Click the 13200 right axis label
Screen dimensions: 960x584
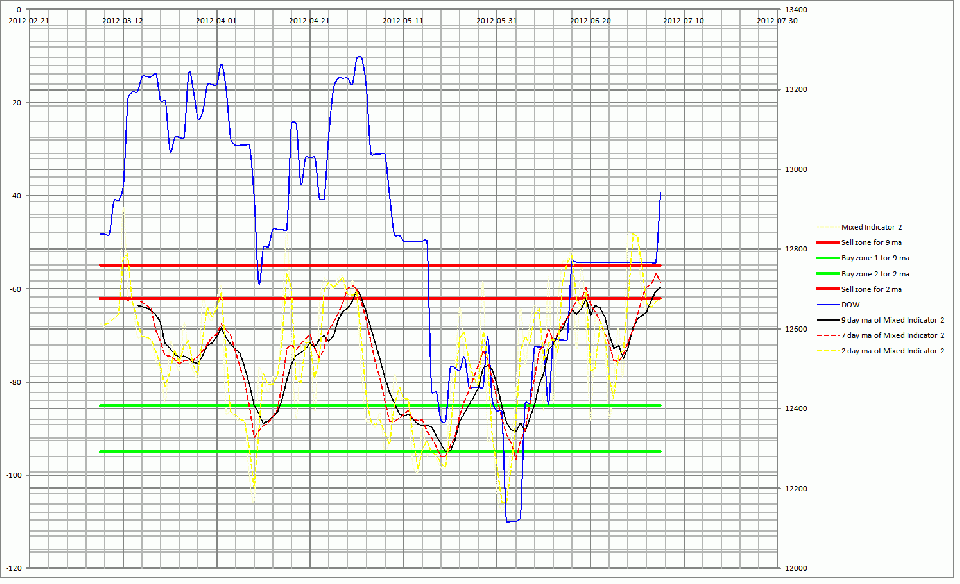point(795,90)
